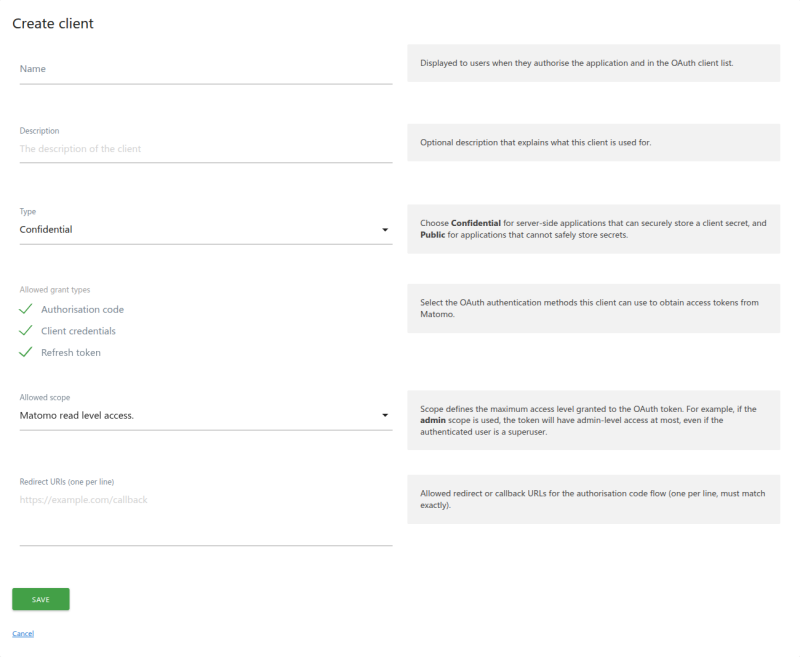Click the Create client page heading
Viewport: 800px width, 657px height.
(x=52, y=23)
